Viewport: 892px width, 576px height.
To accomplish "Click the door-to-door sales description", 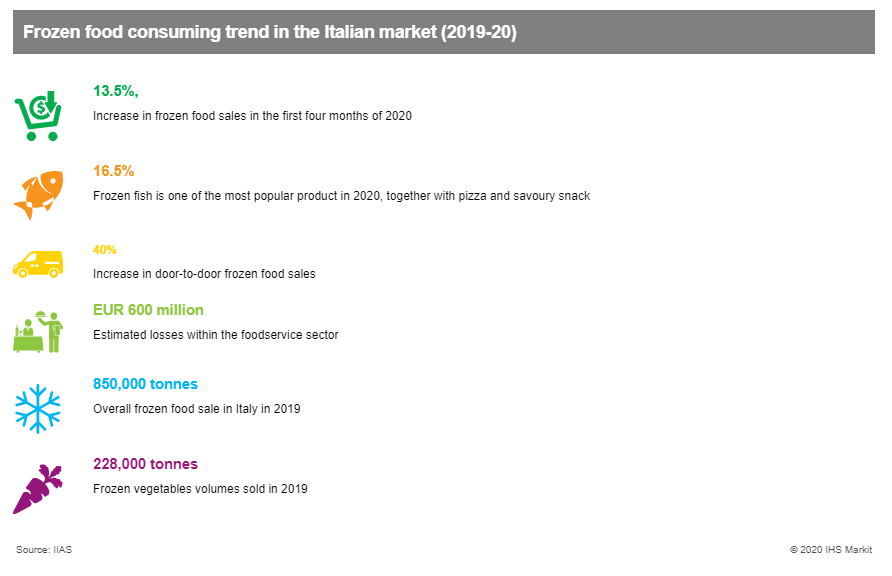I will 204,274.
